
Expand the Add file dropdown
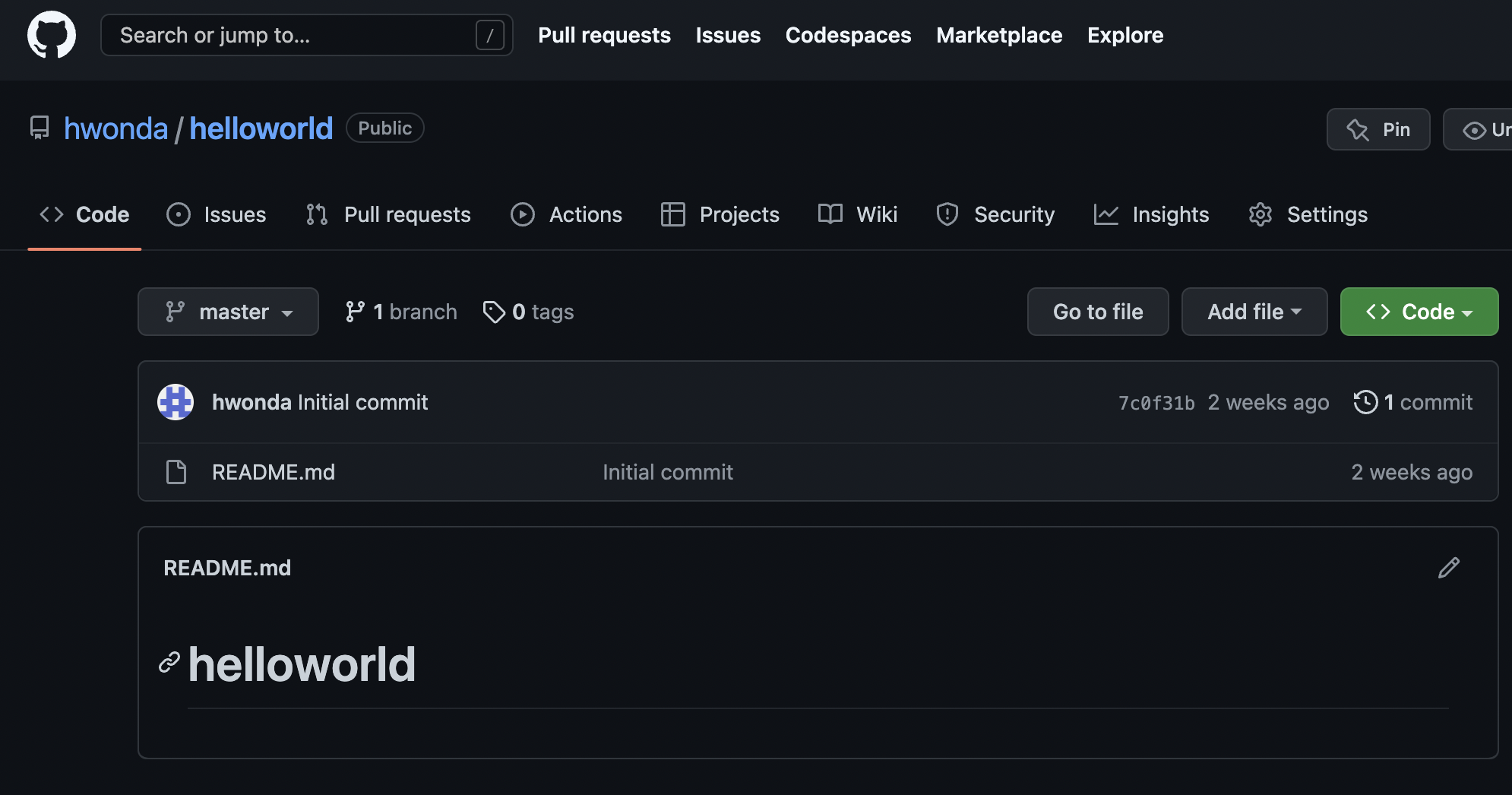[x=1254, y=312]
